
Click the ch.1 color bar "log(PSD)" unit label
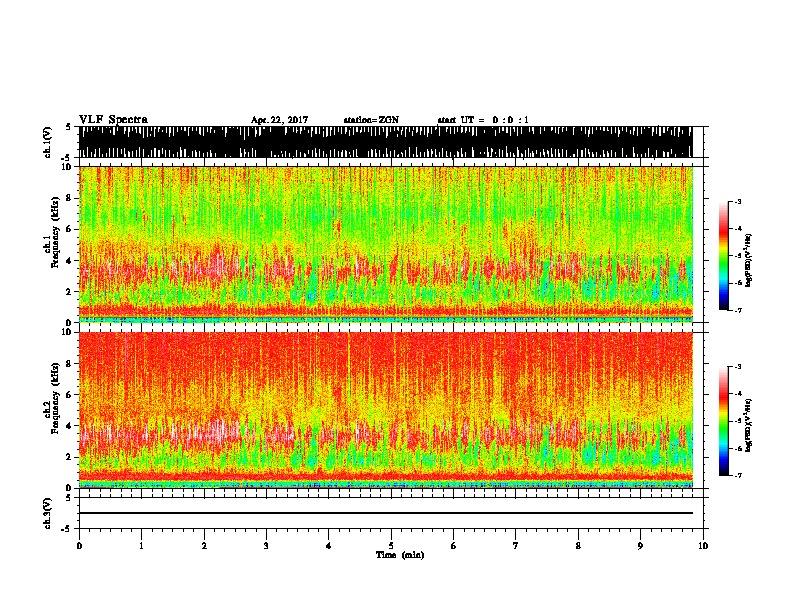749,260
